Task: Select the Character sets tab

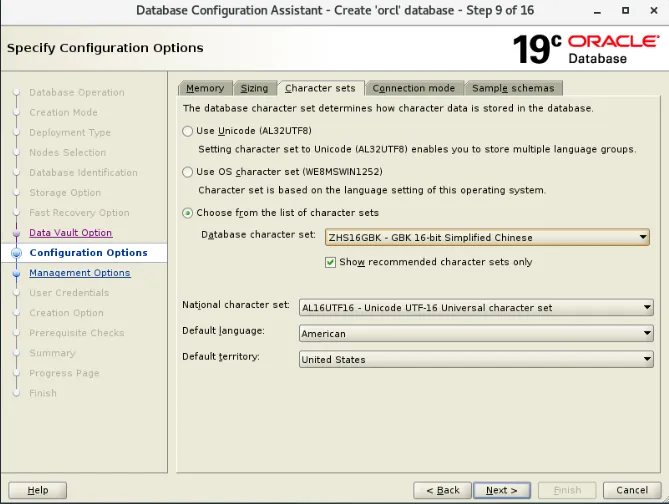Action: point(320,88)
